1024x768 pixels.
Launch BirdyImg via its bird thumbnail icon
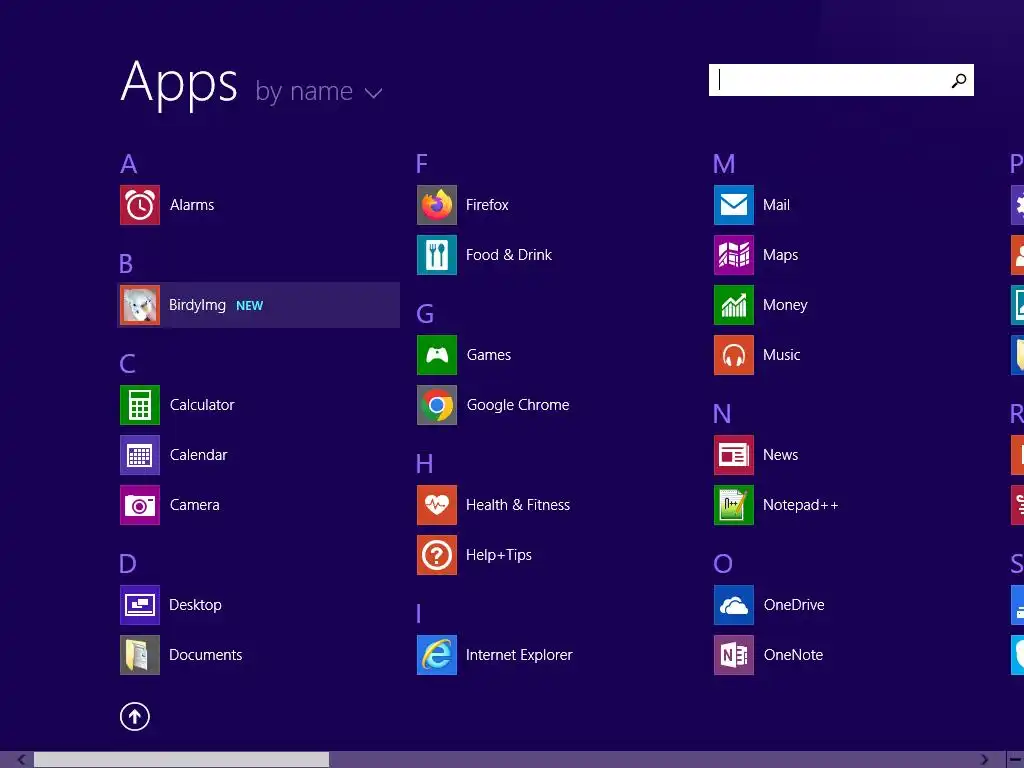click(140, 305)
